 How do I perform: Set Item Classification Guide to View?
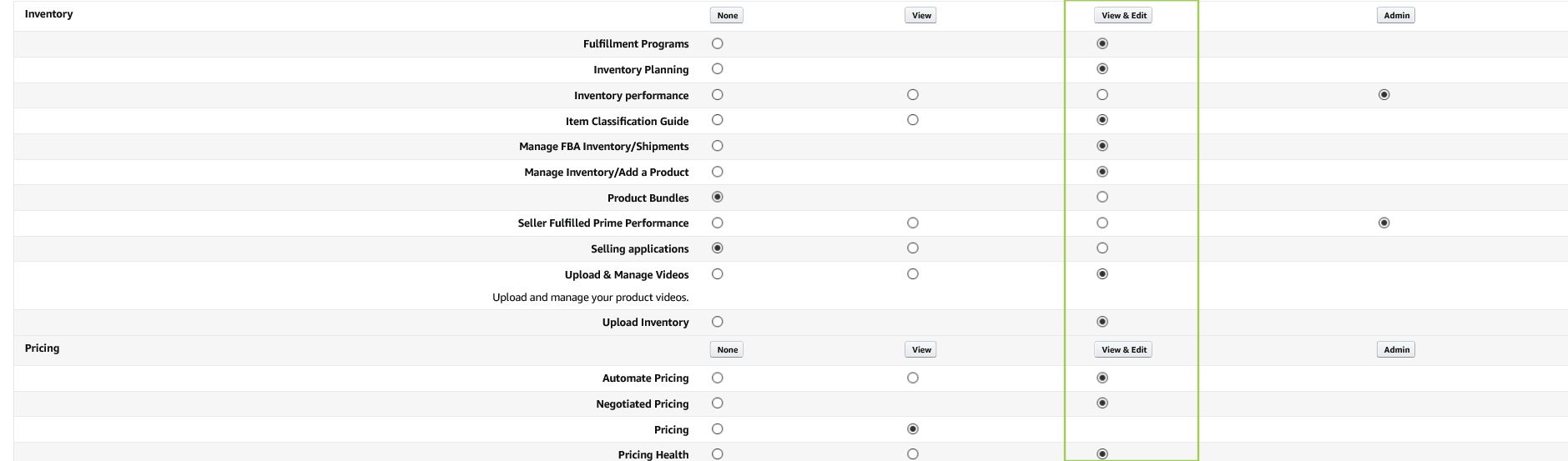tap(913, 120)
